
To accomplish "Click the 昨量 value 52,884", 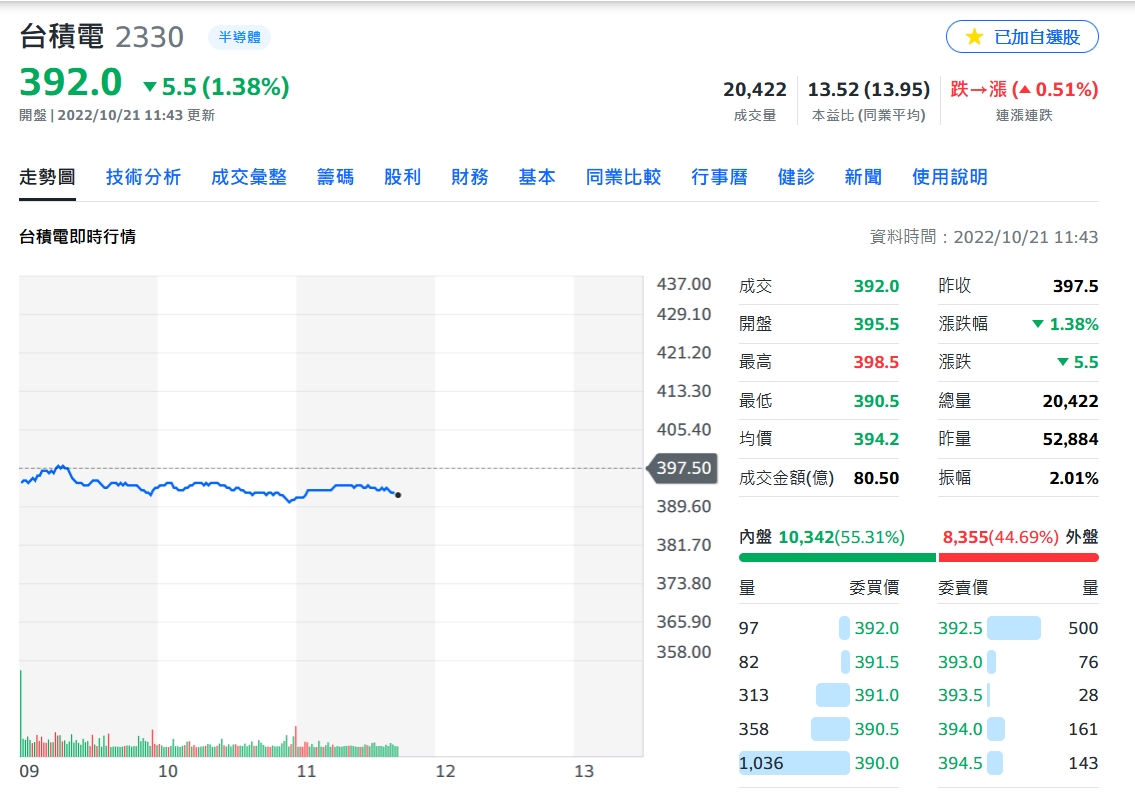I will pos(1071,439).
